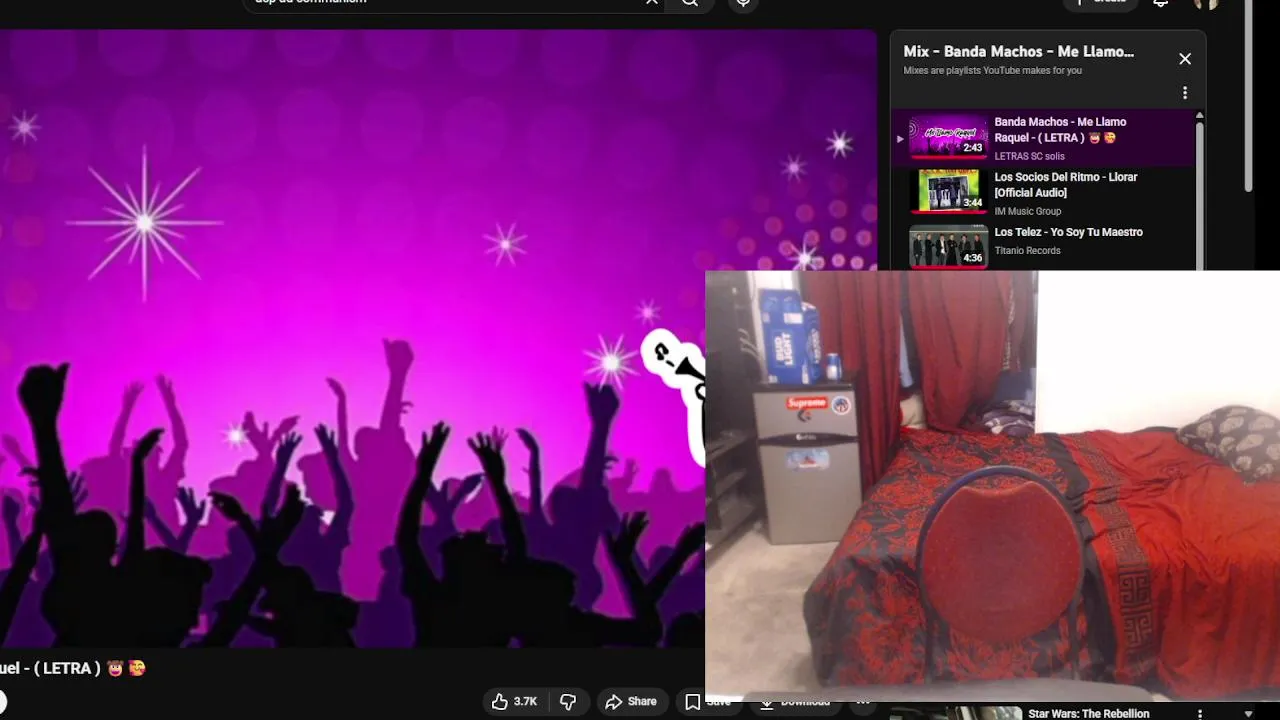Click the 4:36 duration badge
1280x720 pixels.
[x=972, y=258]
